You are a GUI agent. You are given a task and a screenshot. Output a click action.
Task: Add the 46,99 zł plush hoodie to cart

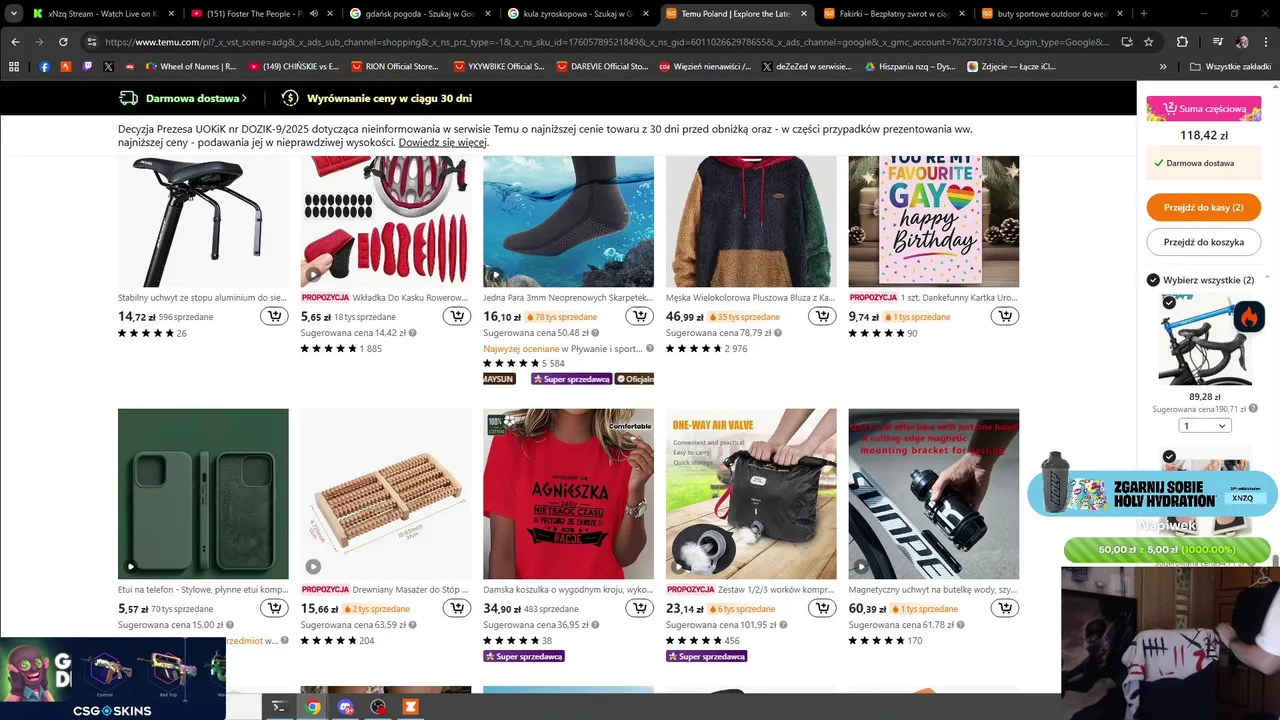[822, 317]
